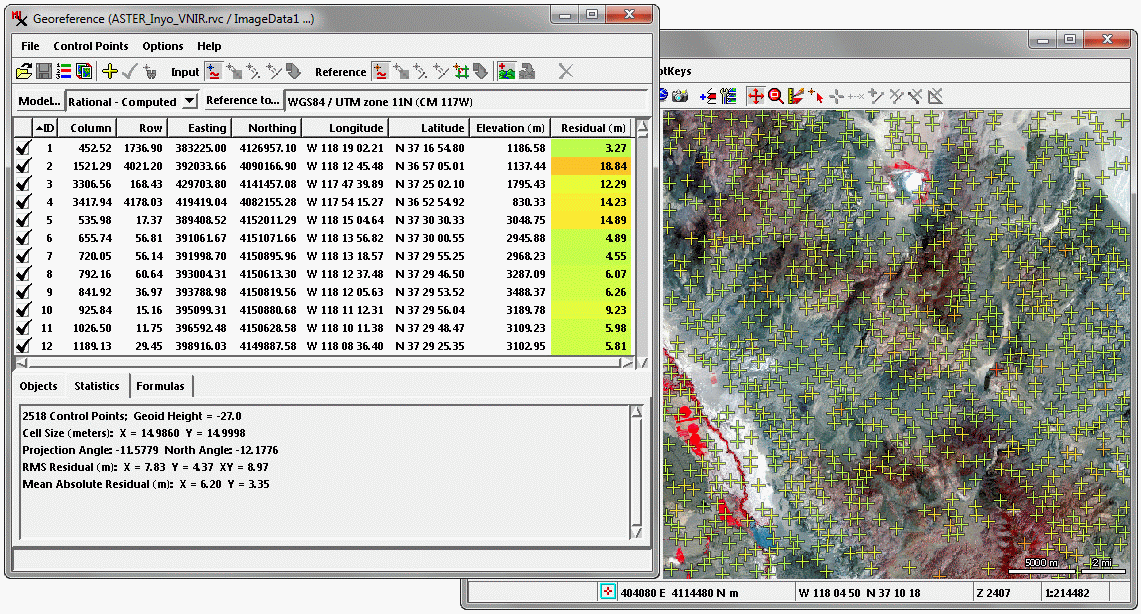Click the blue plus add layer icon
The image size is (1141, 614).
point(707,95)
